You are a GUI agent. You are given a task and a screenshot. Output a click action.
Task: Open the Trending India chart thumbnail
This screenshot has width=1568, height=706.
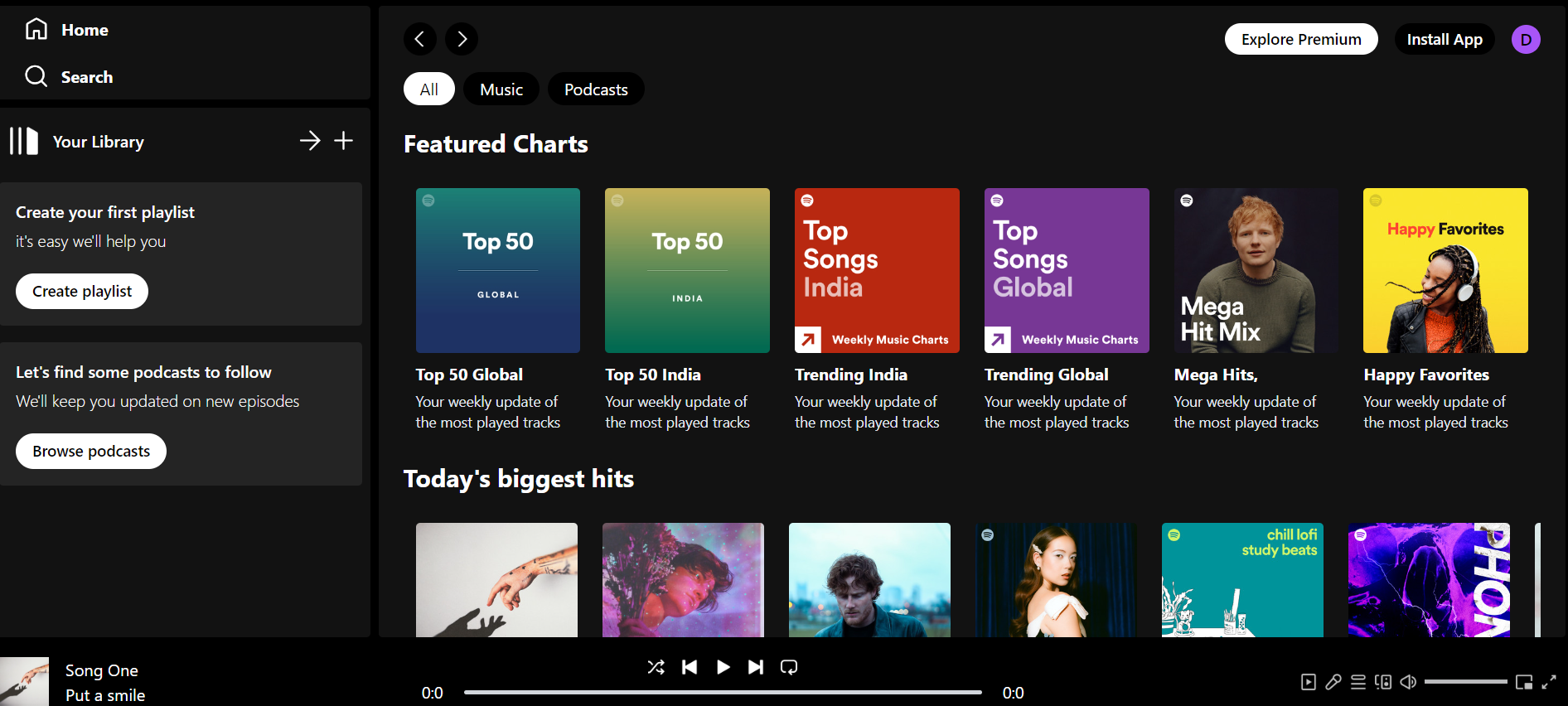click(876, 270)
